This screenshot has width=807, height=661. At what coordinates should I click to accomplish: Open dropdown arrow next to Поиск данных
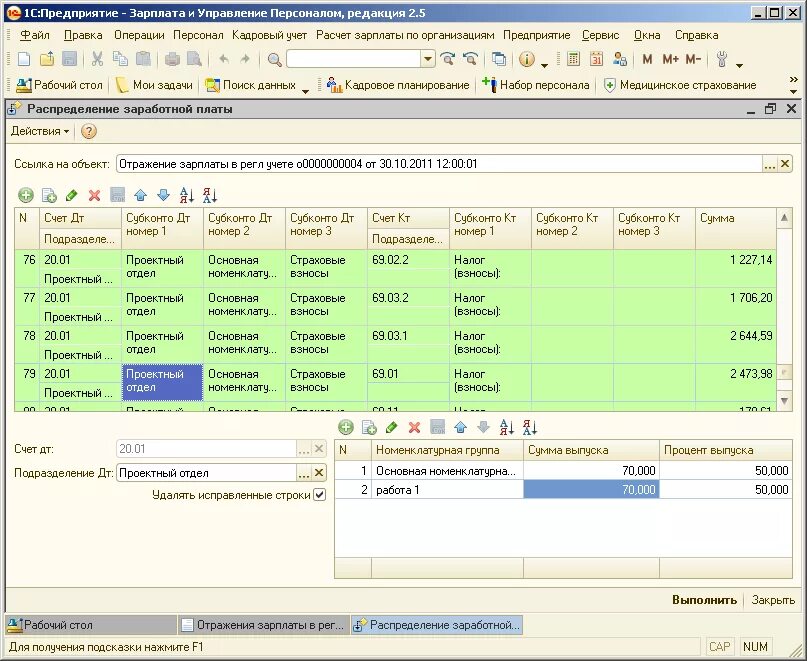(x=305, y=91)
